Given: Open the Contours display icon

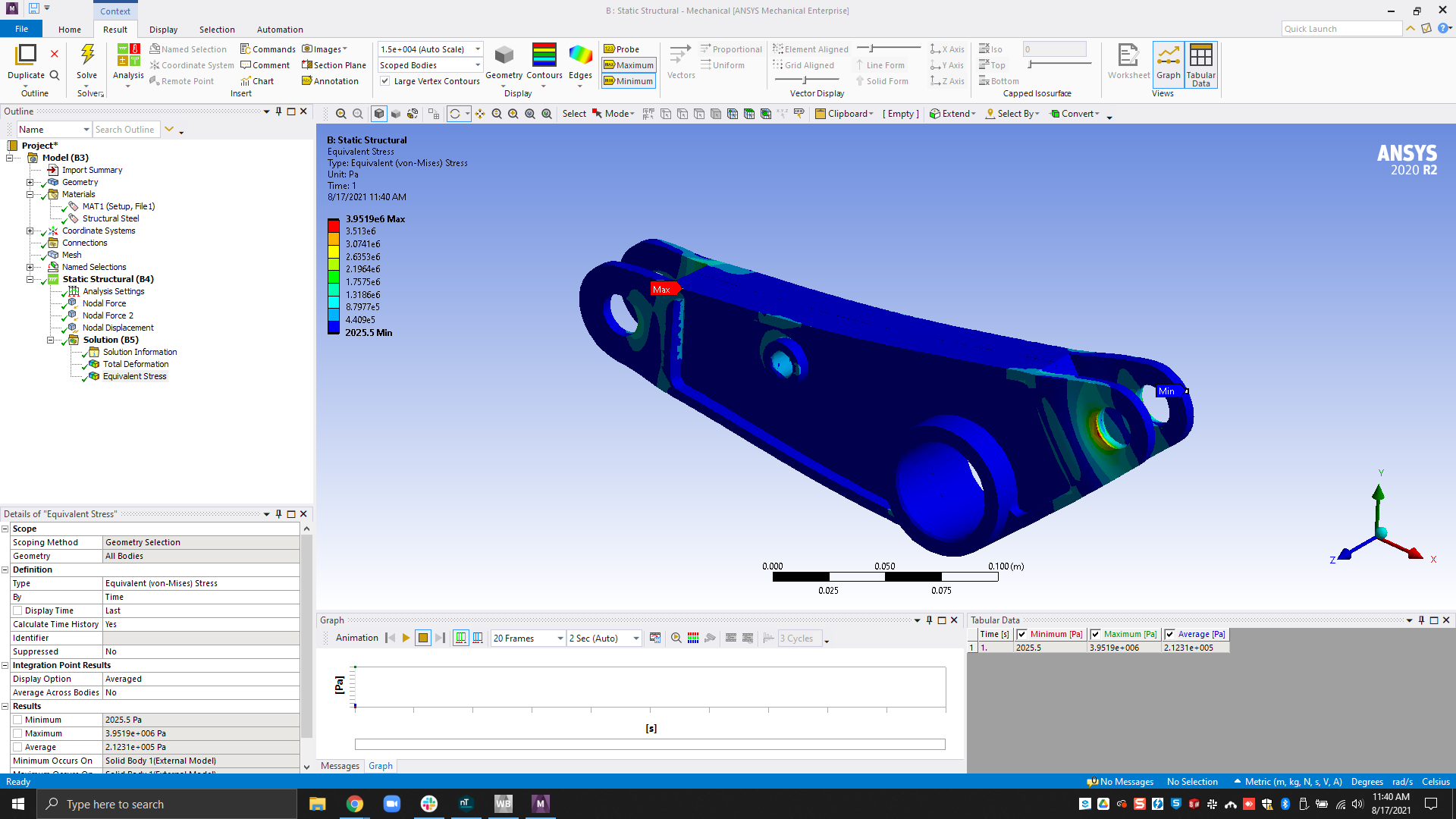Looking at the screenshot, I should tap(544, 55).
